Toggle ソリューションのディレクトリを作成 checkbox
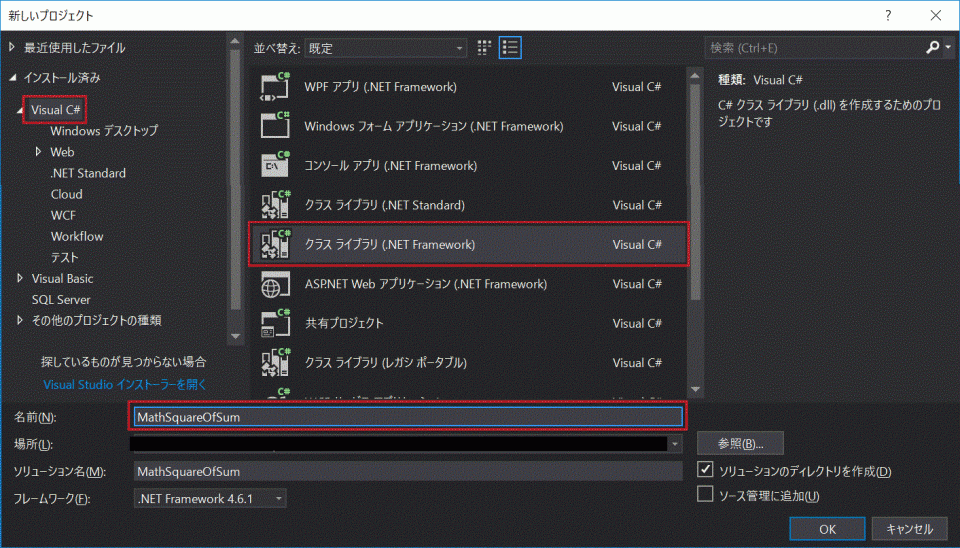960x548 pixels. (x=705, y=470)
